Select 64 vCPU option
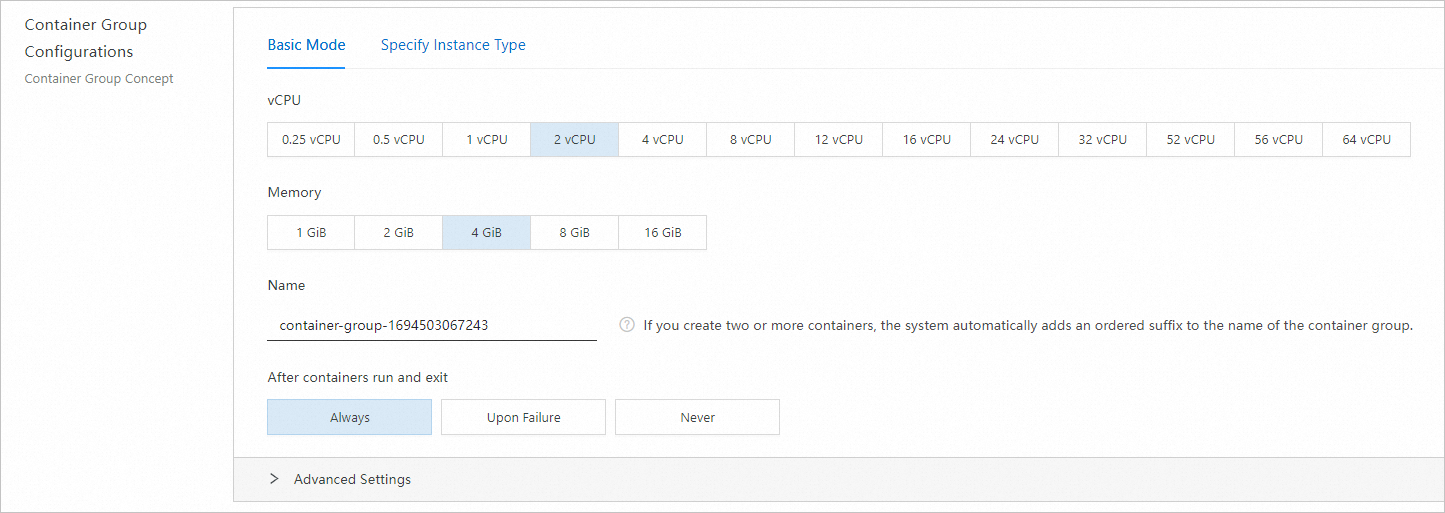The image size is (1445, 513). pyautogui.click(x=1367, y=140)
